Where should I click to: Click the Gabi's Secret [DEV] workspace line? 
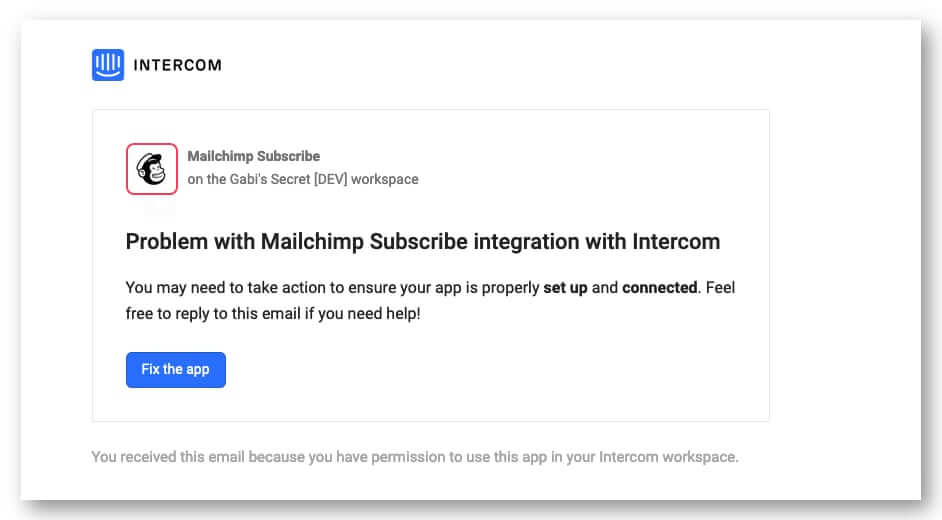303,180
